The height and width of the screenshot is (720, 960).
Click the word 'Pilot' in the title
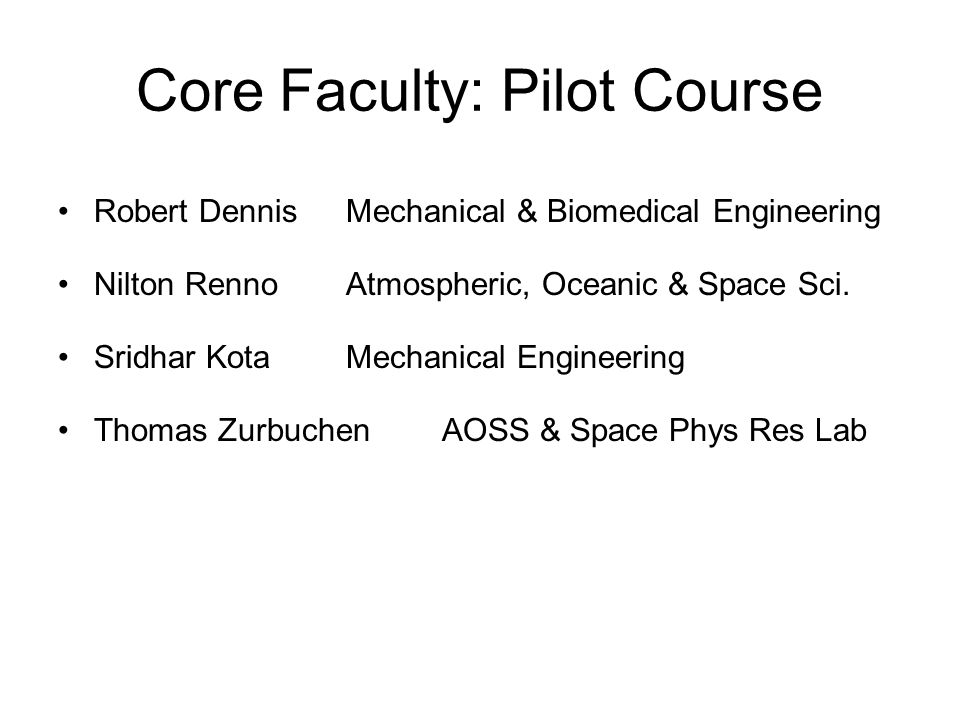click(x=558, y=91)
